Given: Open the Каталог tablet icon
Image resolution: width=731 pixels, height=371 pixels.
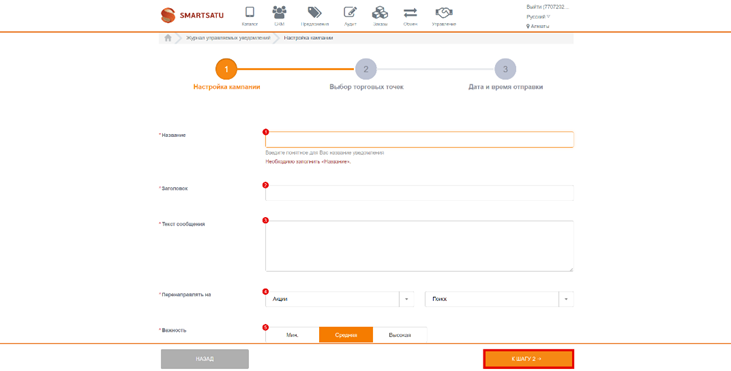Looking at the screenshot, I should (x=250, y=12).
